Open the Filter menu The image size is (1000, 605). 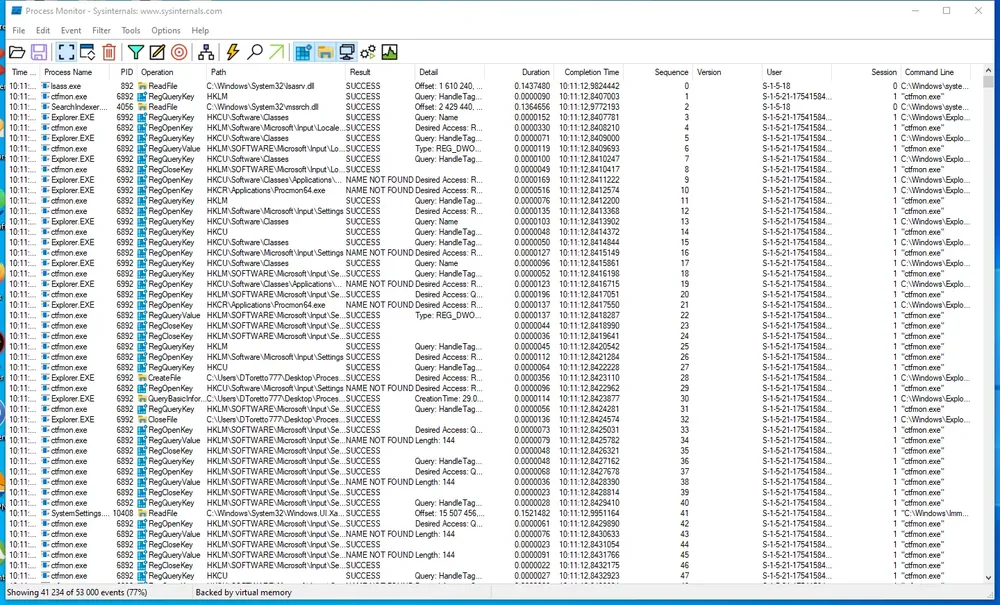click(x=101, y=30)
